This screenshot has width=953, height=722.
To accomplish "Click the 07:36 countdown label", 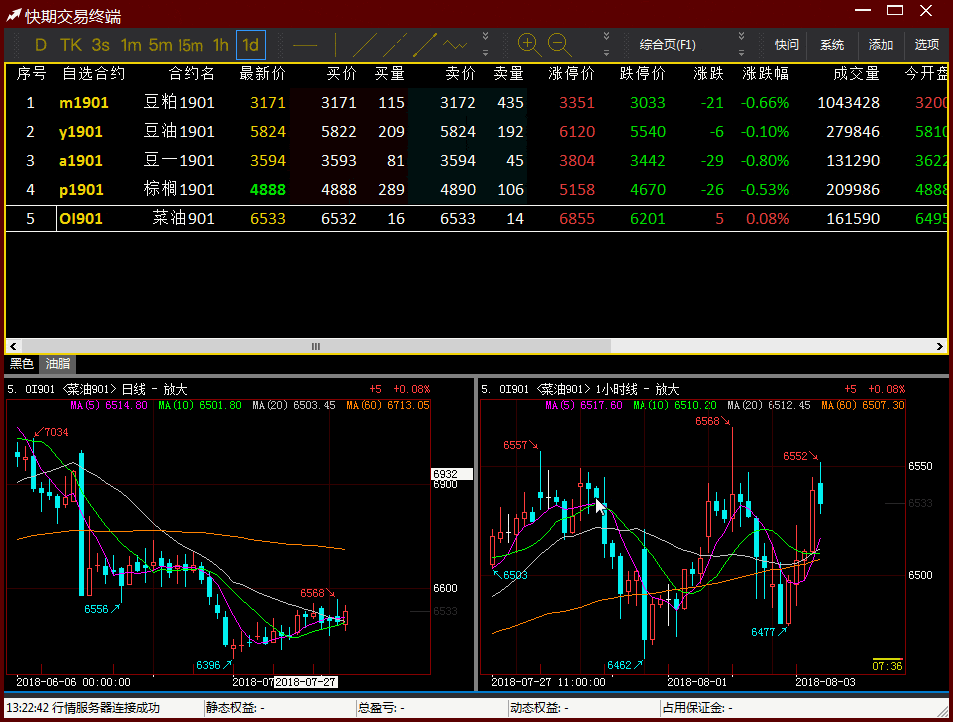I will [x=887, y=666].
